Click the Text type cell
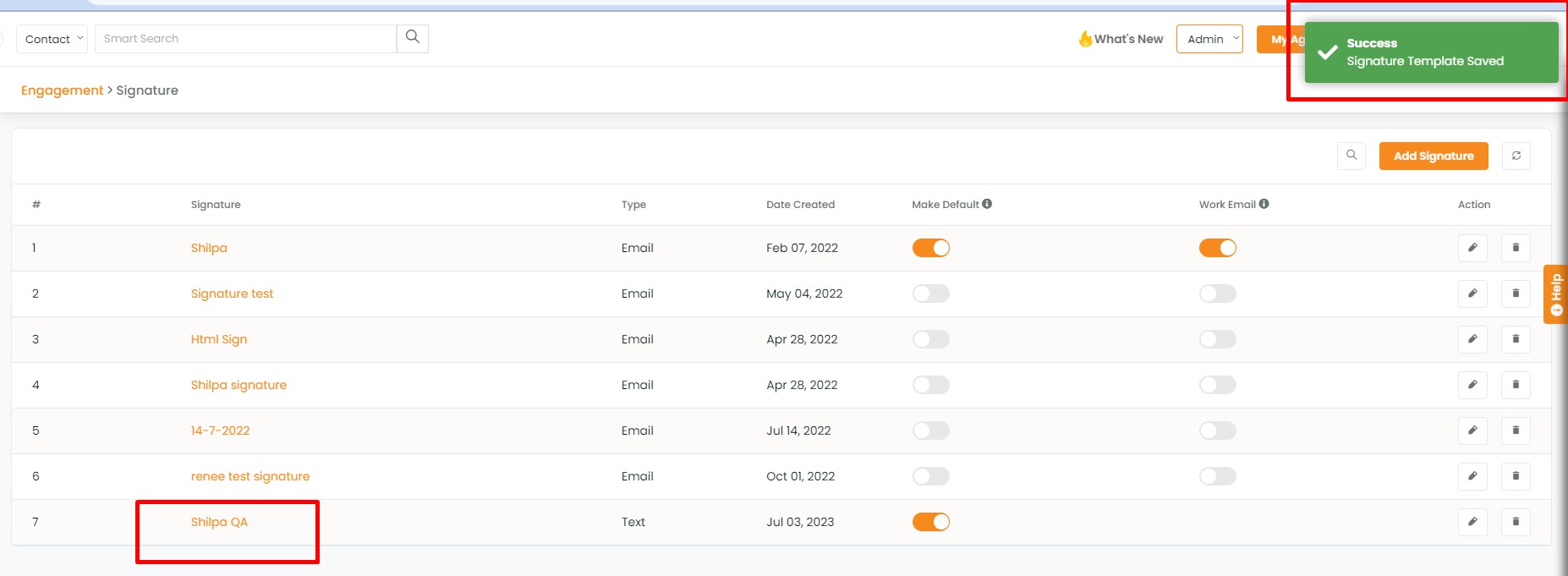The image size is (1568, 576). (633, 522)
